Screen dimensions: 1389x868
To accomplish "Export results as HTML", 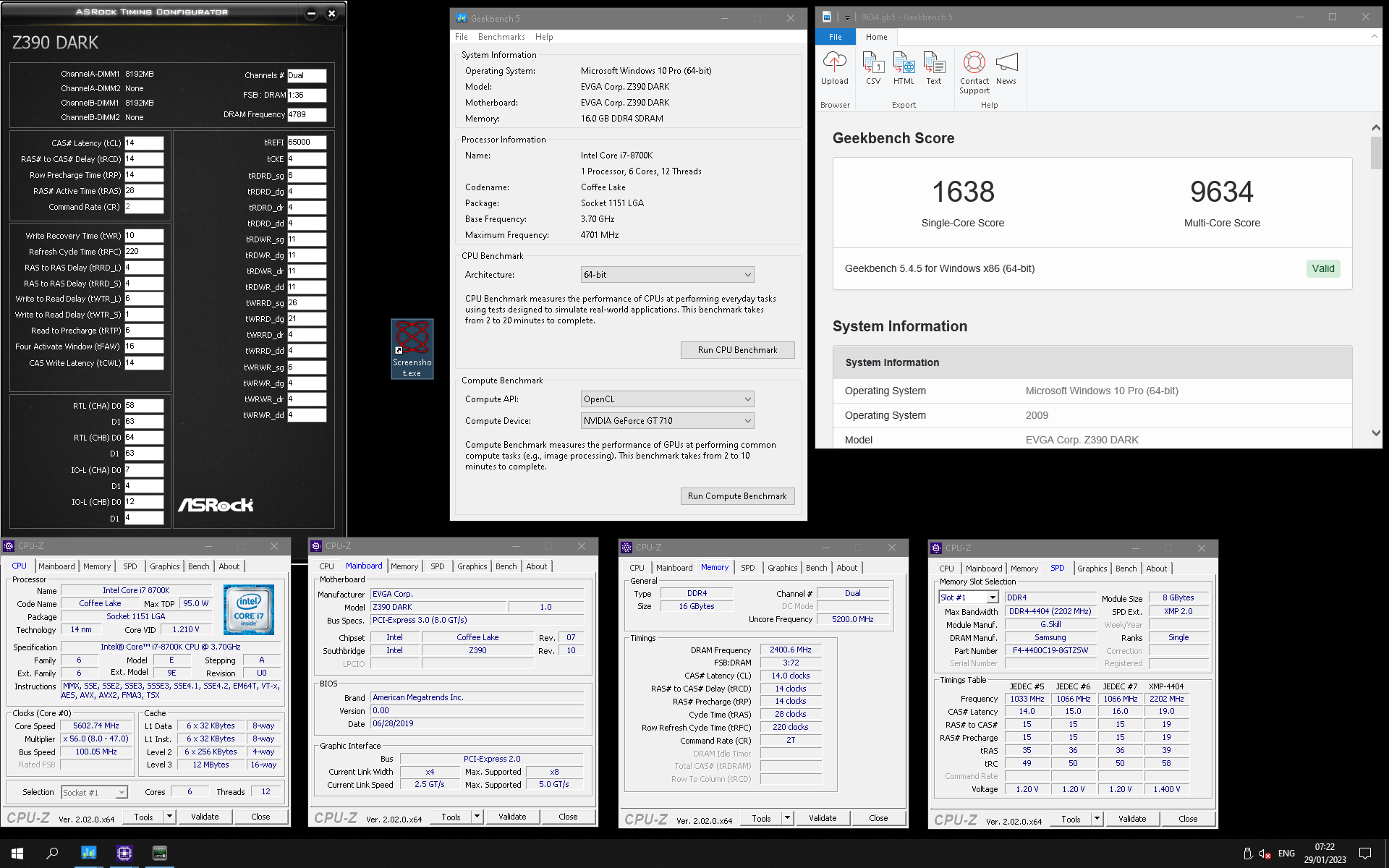I will [904, 69].
